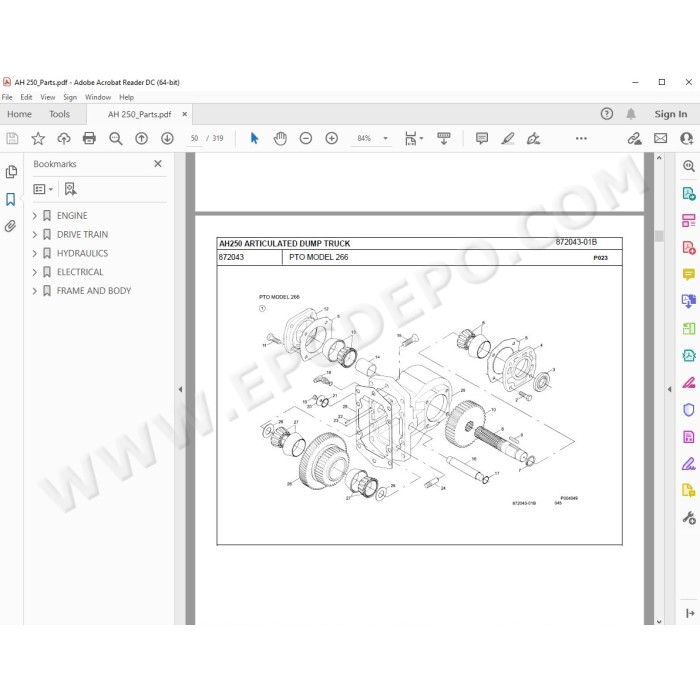
Task: Select the AH 250_Parts.pdf tab
Action: point(139,114)
